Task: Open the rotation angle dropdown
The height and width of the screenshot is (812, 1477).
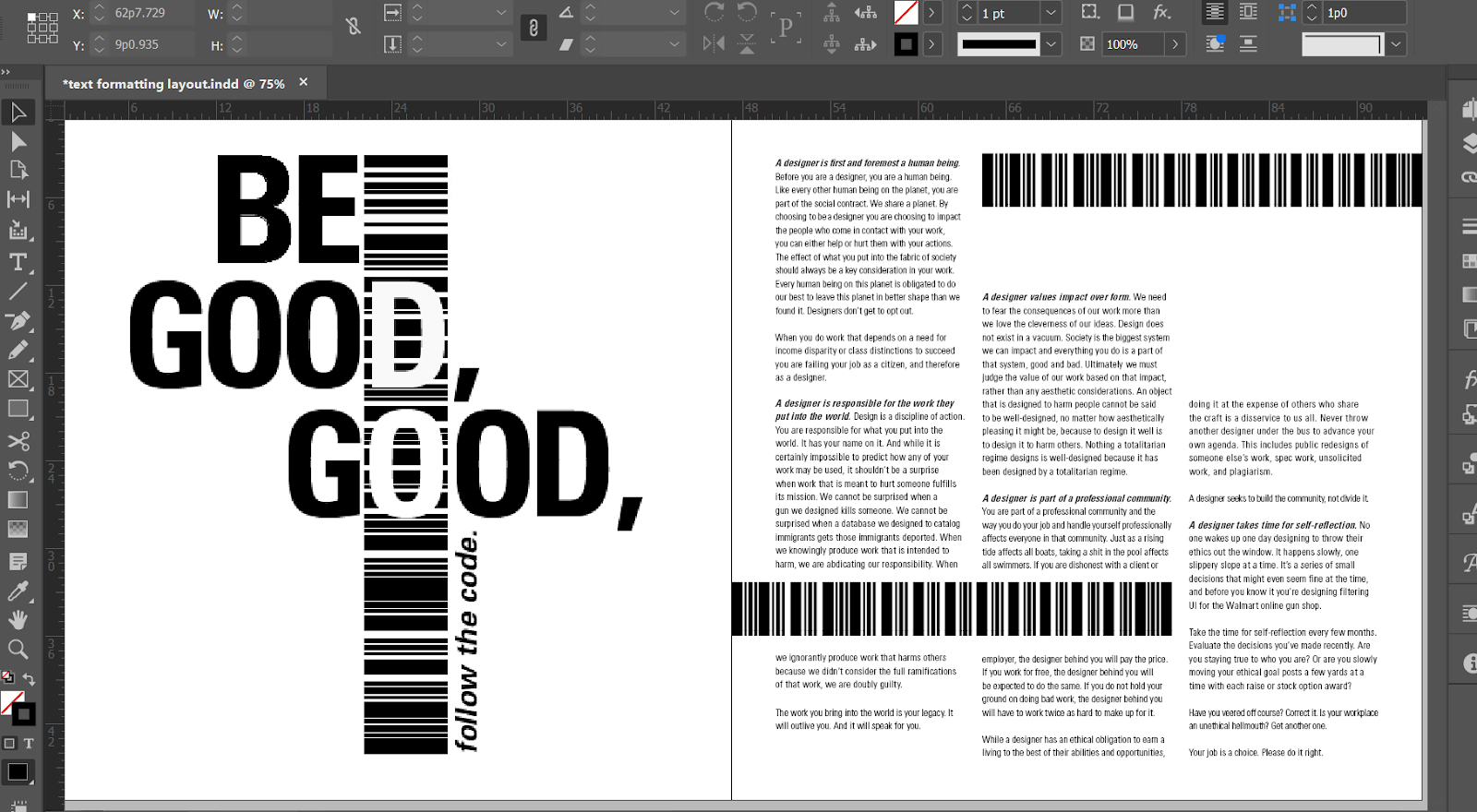Action: pyautogui.click(x=675, y=13)
